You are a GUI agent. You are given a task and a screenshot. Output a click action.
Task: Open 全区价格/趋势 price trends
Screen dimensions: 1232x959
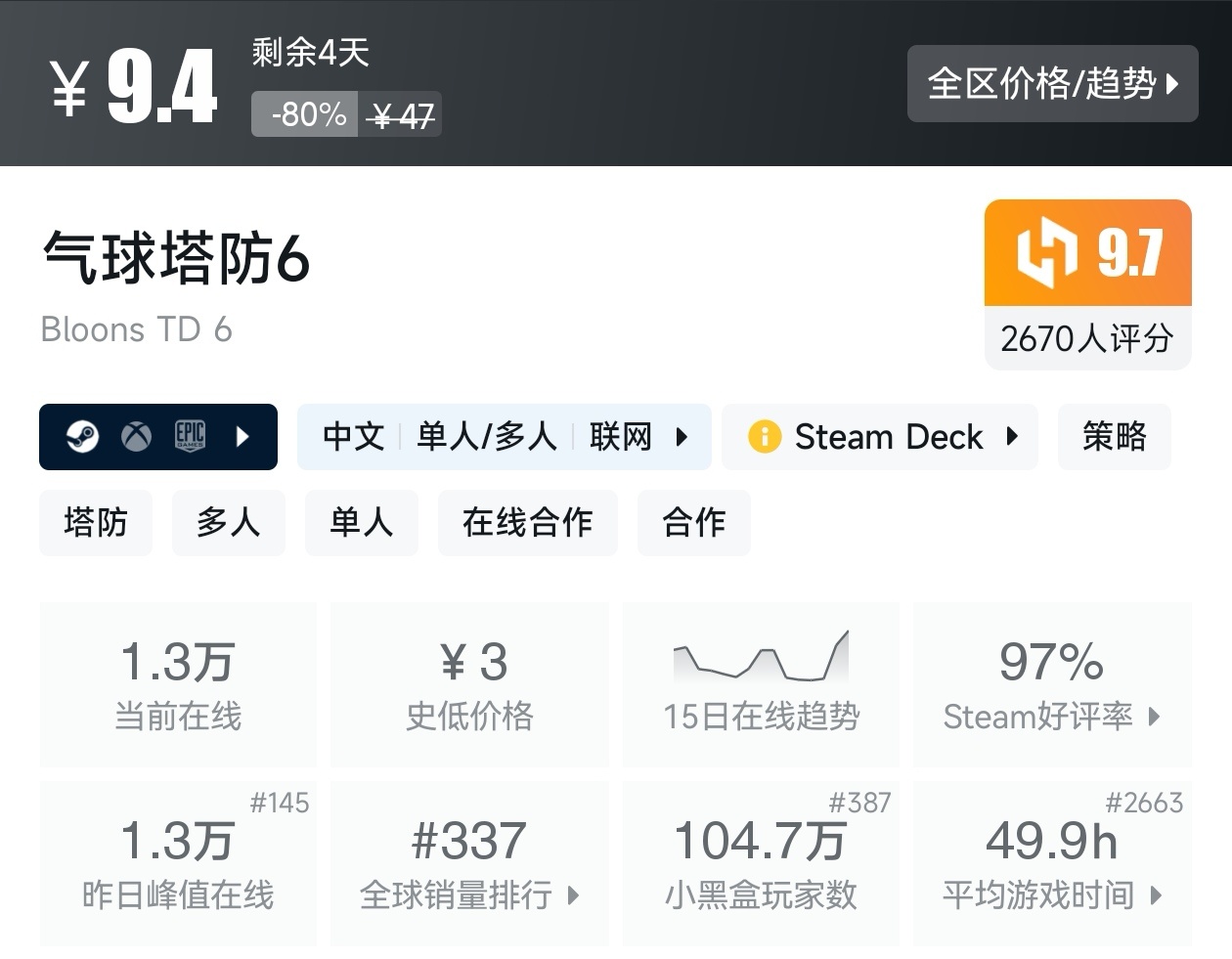1052,84
